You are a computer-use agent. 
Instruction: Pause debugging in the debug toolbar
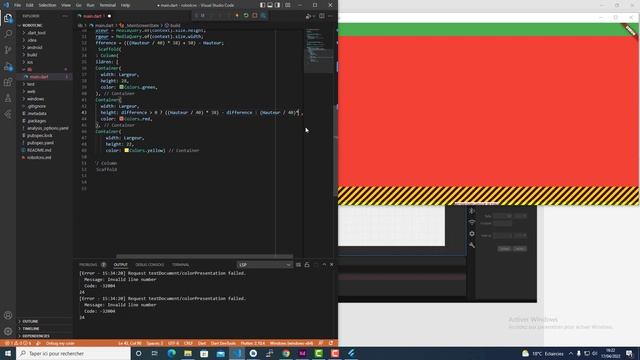tap(202, 16)
